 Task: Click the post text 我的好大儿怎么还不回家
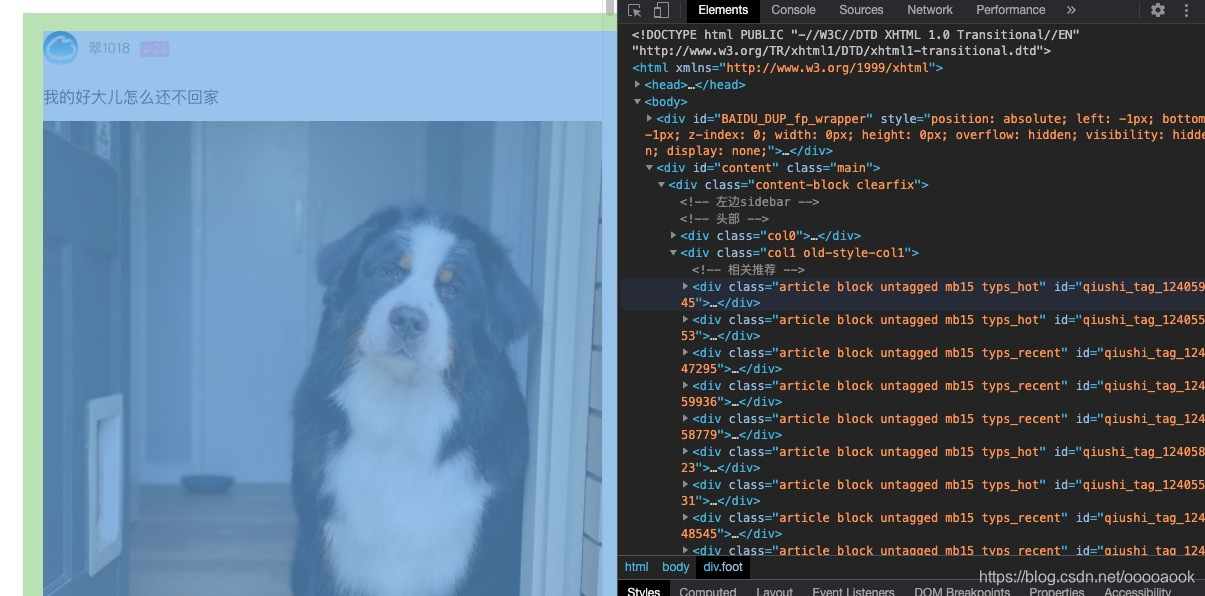(x=131, y=97)
